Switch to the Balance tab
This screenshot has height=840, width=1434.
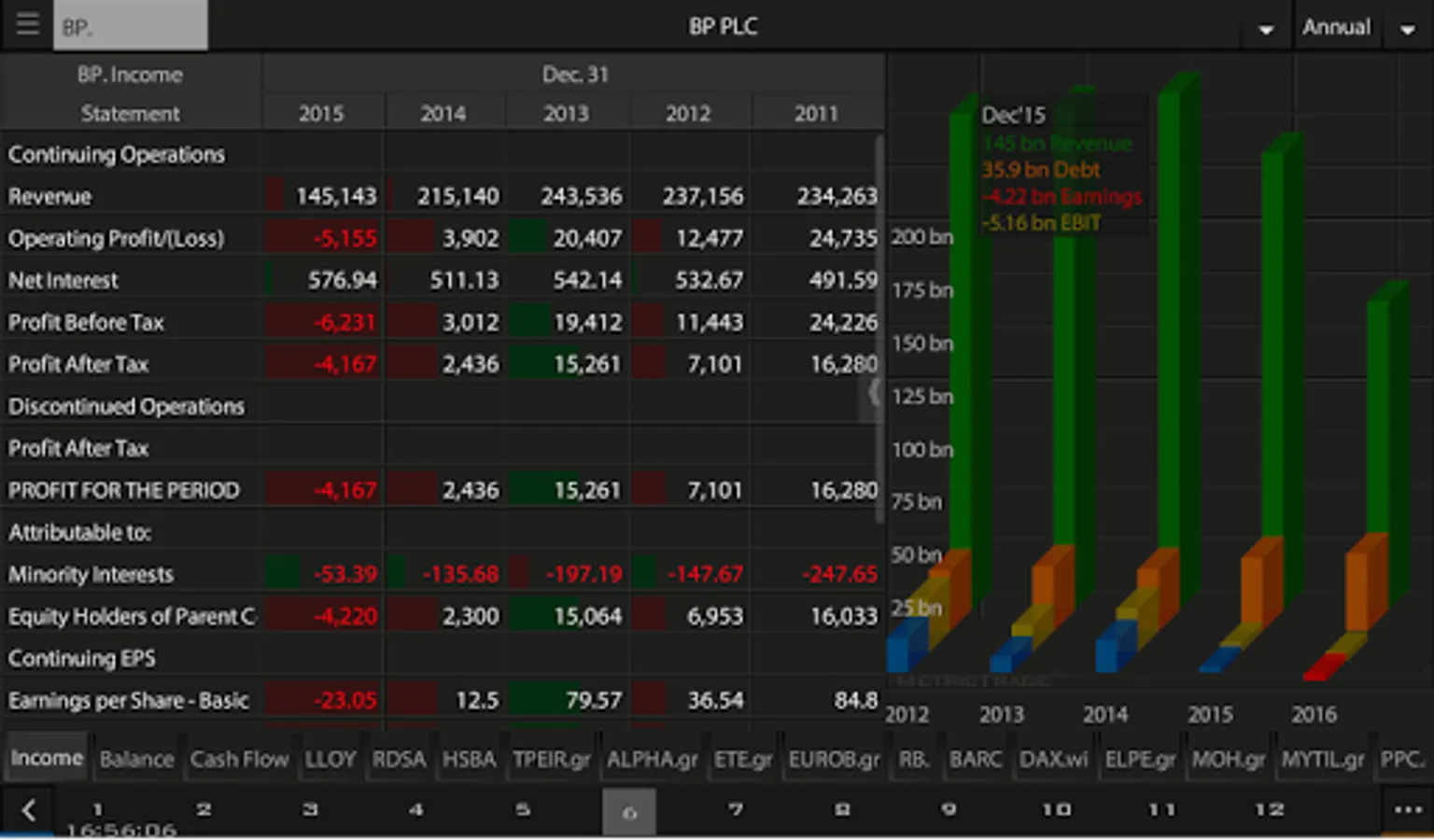click(x=136, y=759)
